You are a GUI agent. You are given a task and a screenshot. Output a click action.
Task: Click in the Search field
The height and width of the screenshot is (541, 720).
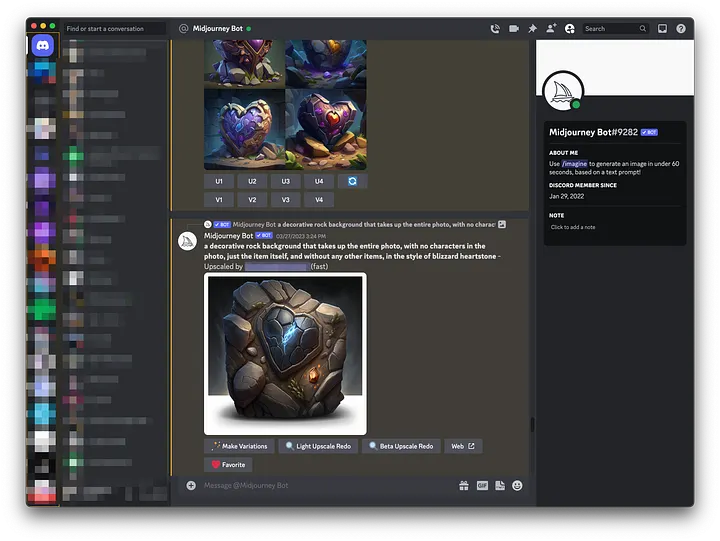pos(612,29)
